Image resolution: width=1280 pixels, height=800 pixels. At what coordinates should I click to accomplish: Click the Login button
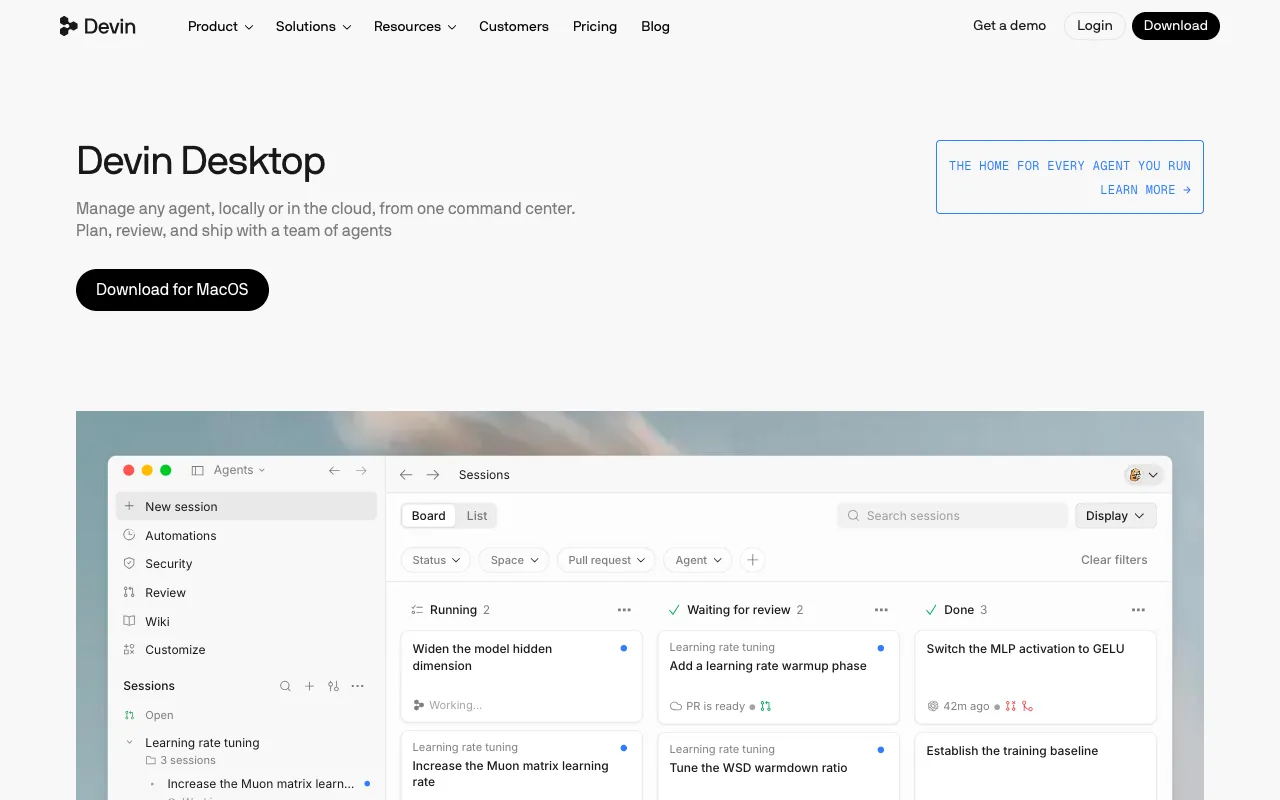click(x=1094, y=26)
